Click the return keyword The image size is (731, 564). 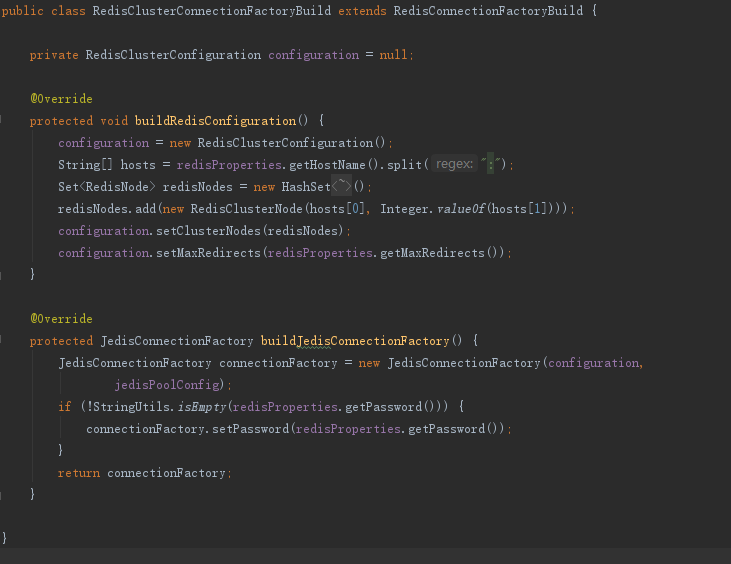[79, 473]
